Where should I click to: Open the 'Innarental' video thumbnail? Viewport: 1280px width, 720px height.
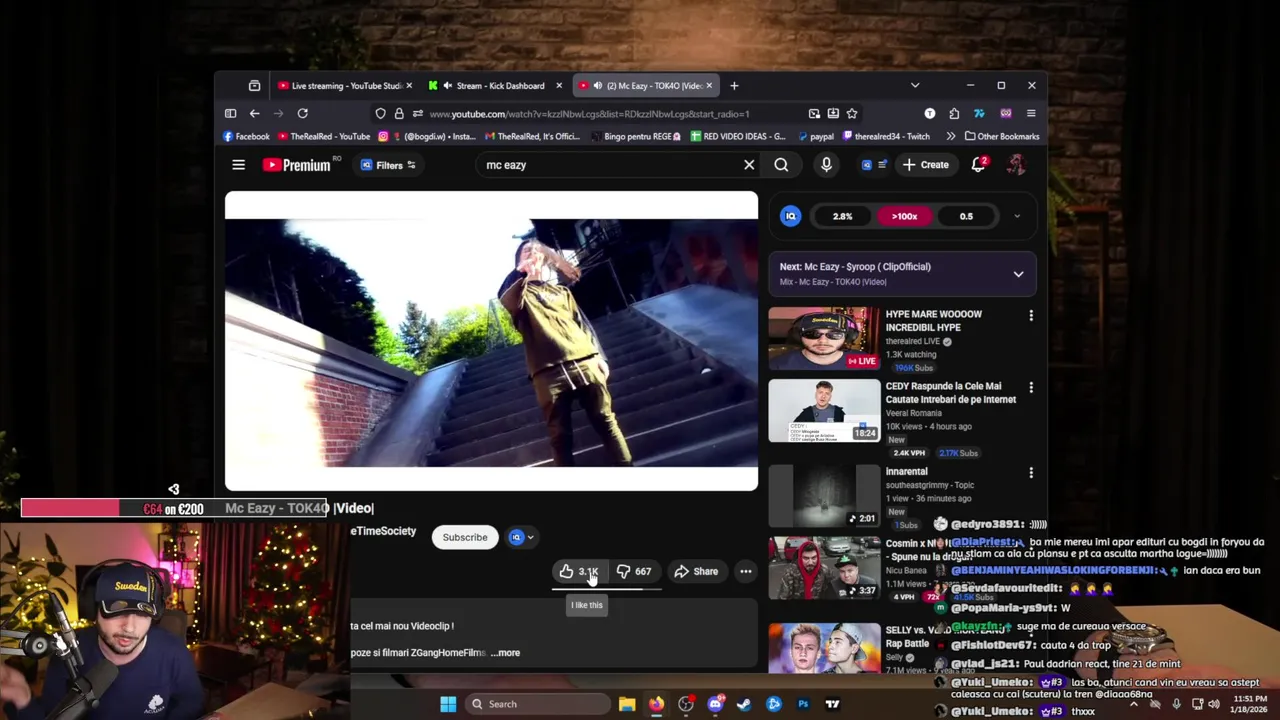point(824,495)
